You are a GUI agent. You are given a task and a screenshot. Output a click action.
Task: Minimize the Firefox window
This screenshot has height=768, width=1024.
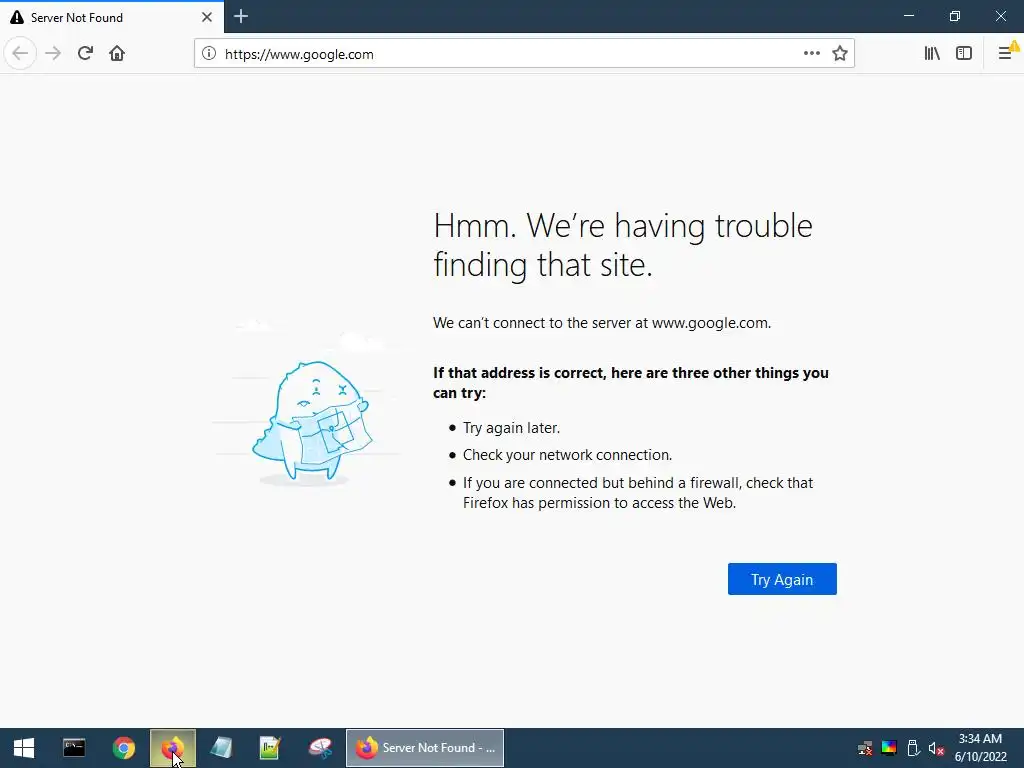tap(909, 16)
